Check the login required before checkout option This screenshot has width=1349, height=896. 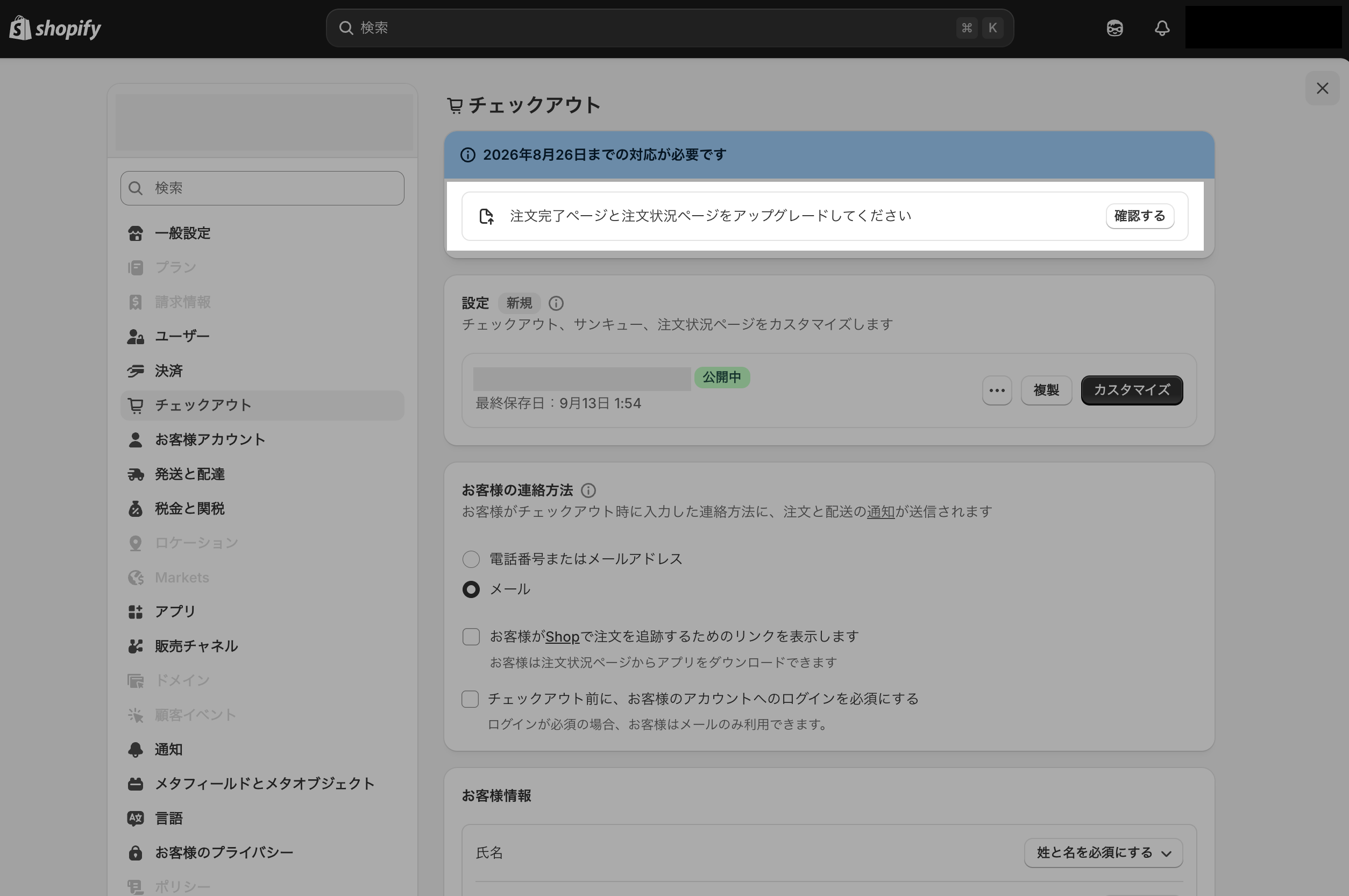pos(470,699)
